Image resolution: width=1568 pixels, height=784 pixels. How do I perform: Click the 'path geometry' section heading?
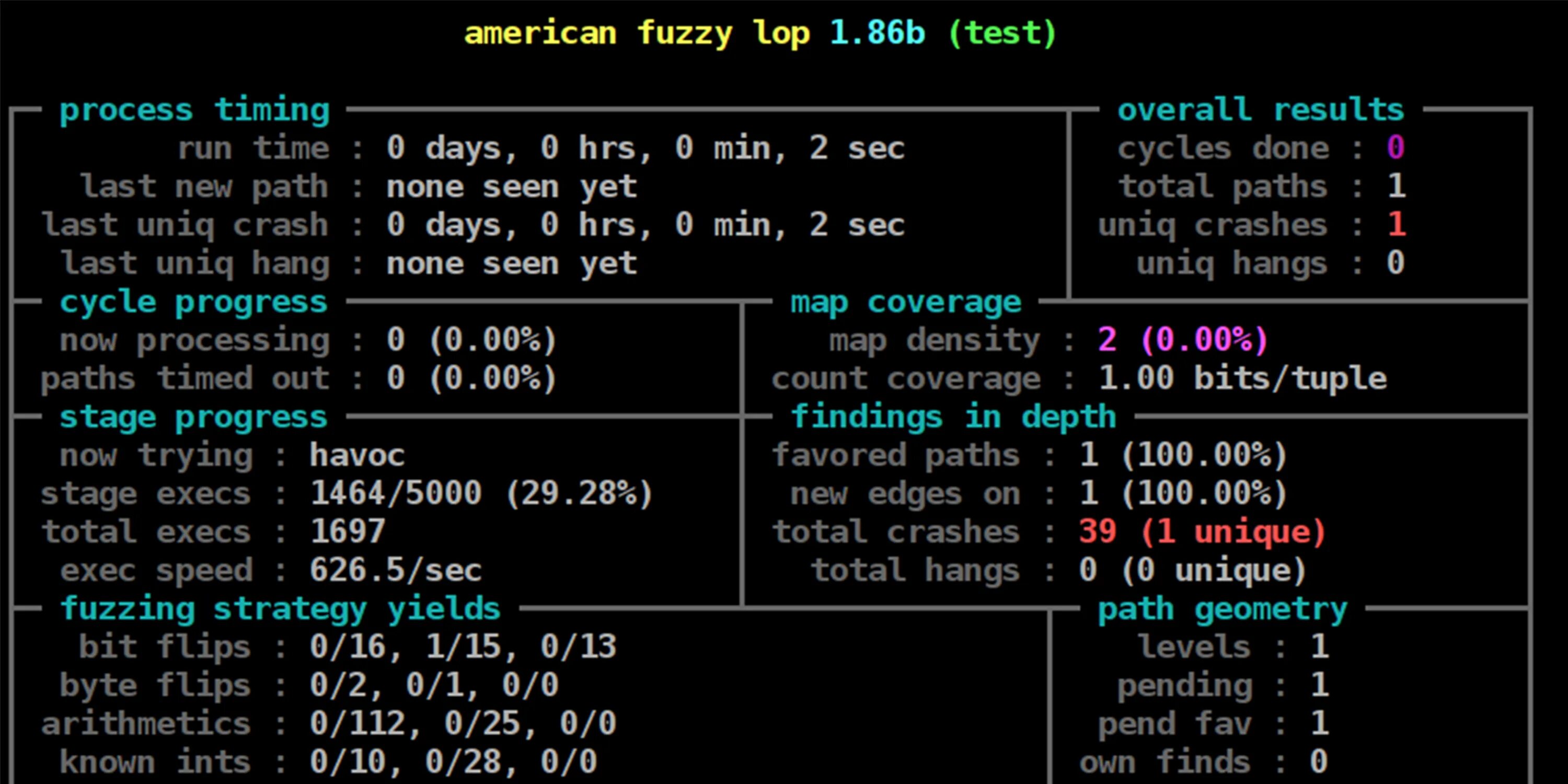pyautogui.click(x=1223, y=609)
